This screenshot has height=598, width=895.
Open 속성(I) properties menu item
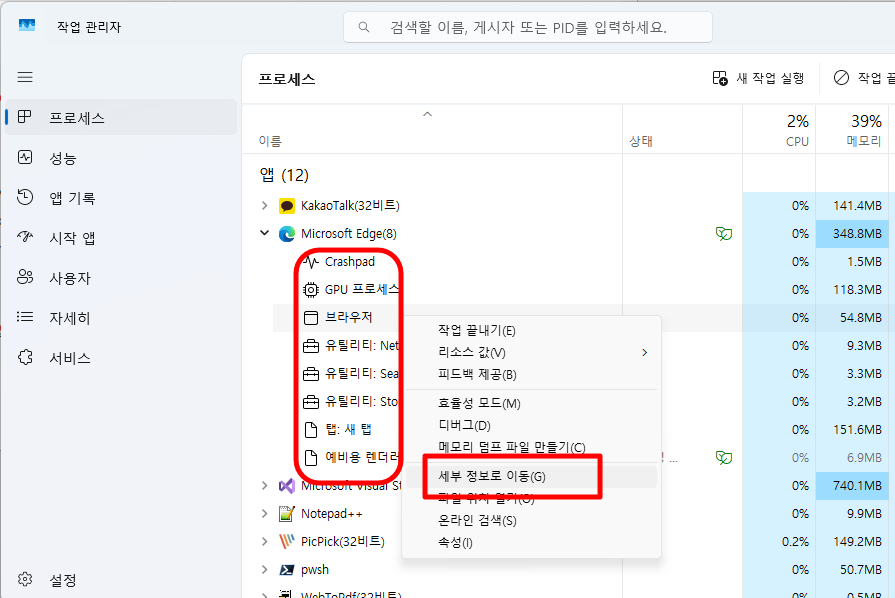pos(531,542)
